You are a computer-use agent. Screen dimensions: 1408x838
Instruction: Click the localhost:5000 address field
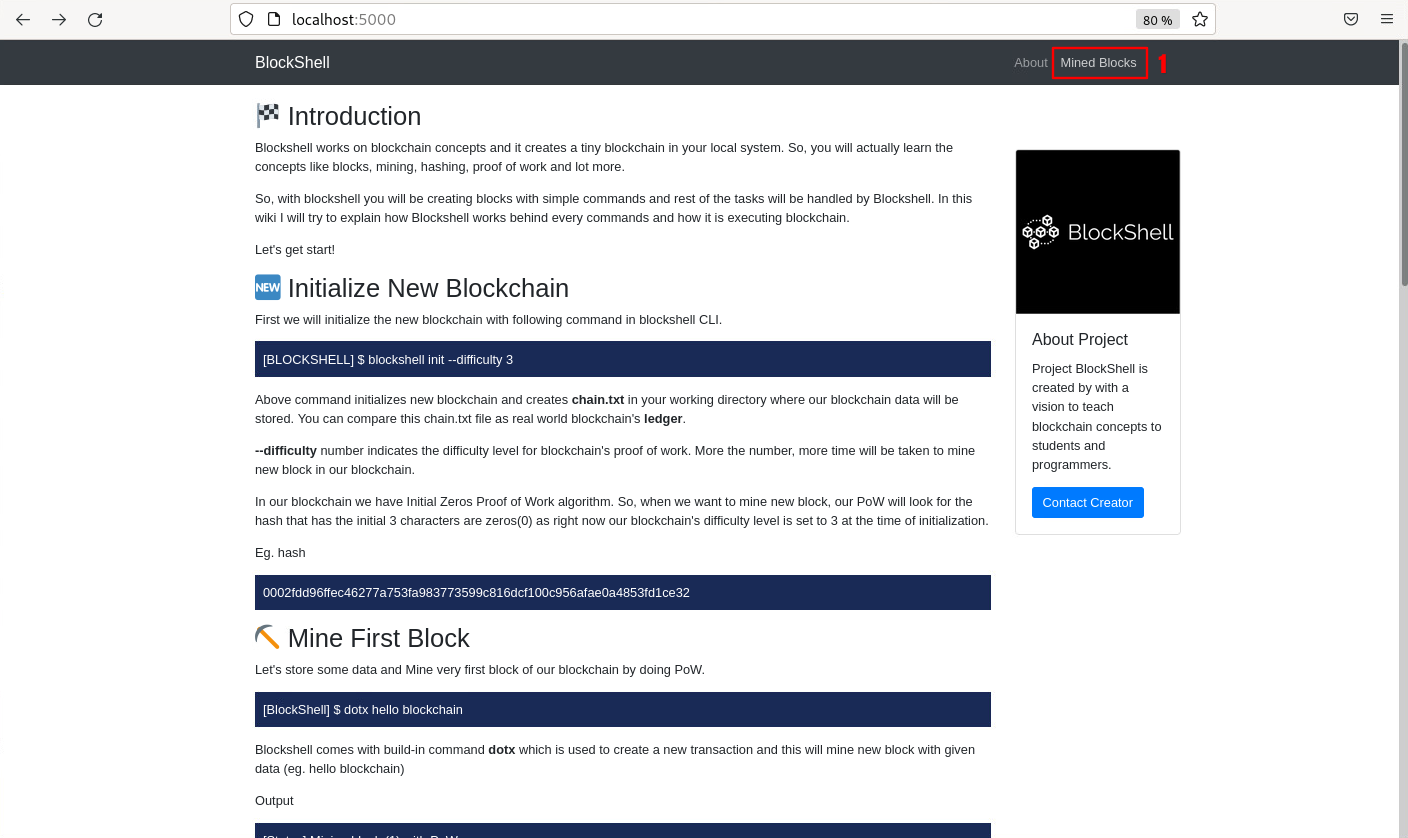coord(700,19)
